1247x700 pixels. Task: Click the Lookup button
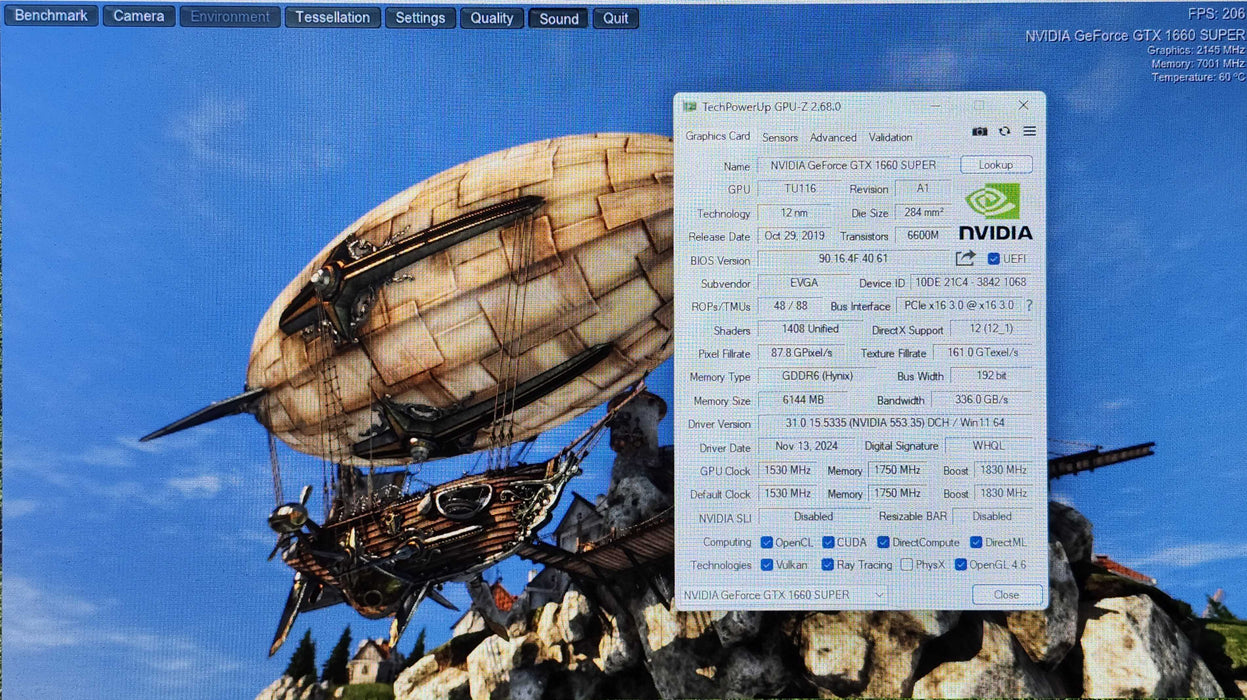[996, 165]
